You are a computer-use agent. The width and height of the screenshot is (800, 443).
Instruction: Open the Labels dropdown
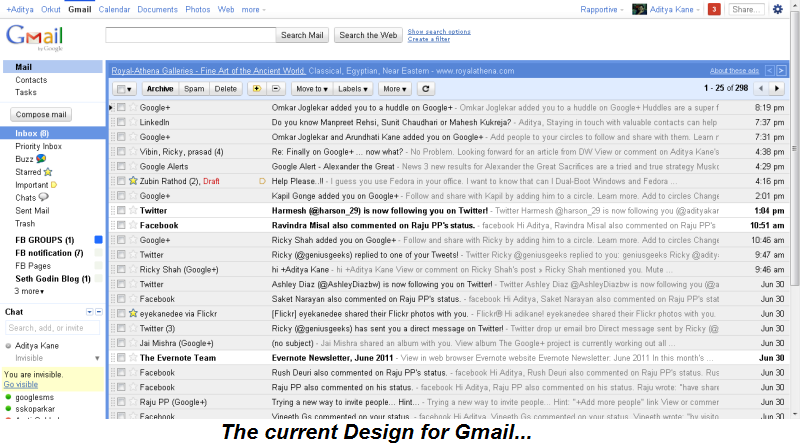[353, 89]
